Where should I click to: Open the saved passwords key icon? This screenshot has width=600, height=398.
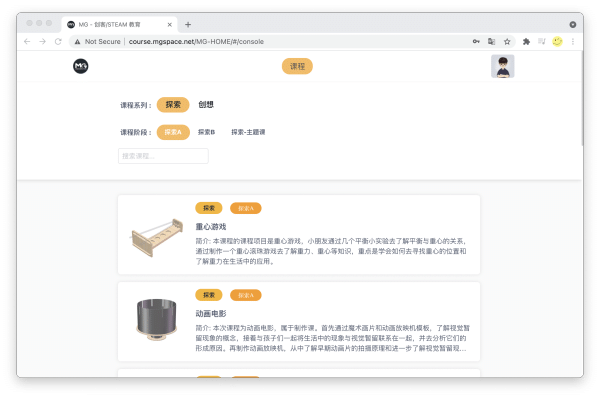click(x=476, y=41)
